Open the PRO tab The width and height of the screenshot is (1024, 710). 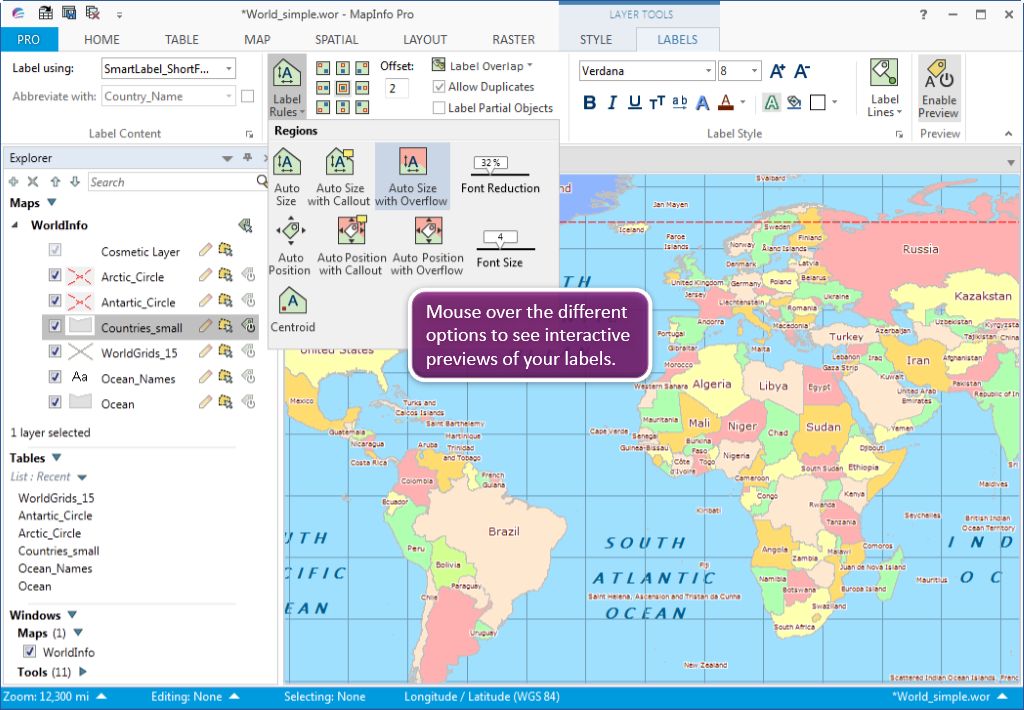pyautogui.click(x=29, y=39)
